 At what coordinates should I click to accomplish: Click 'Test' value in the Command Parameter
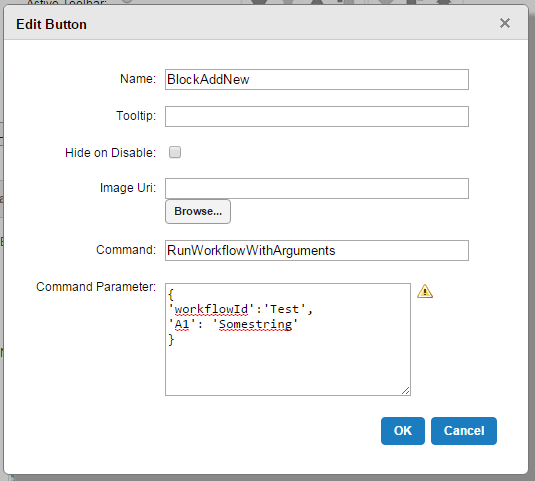pyautogui.click(x=284, y=309)
